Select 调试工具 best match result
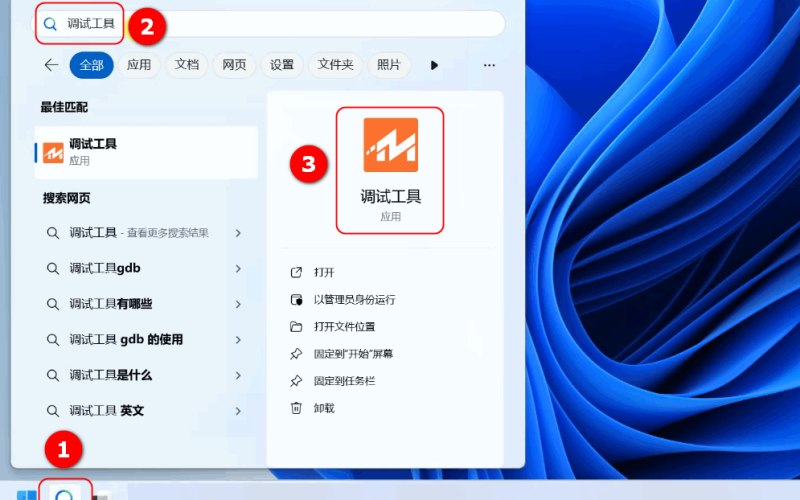Image resolution: width=800 pixels, height=500 pixels. point(146,152)
